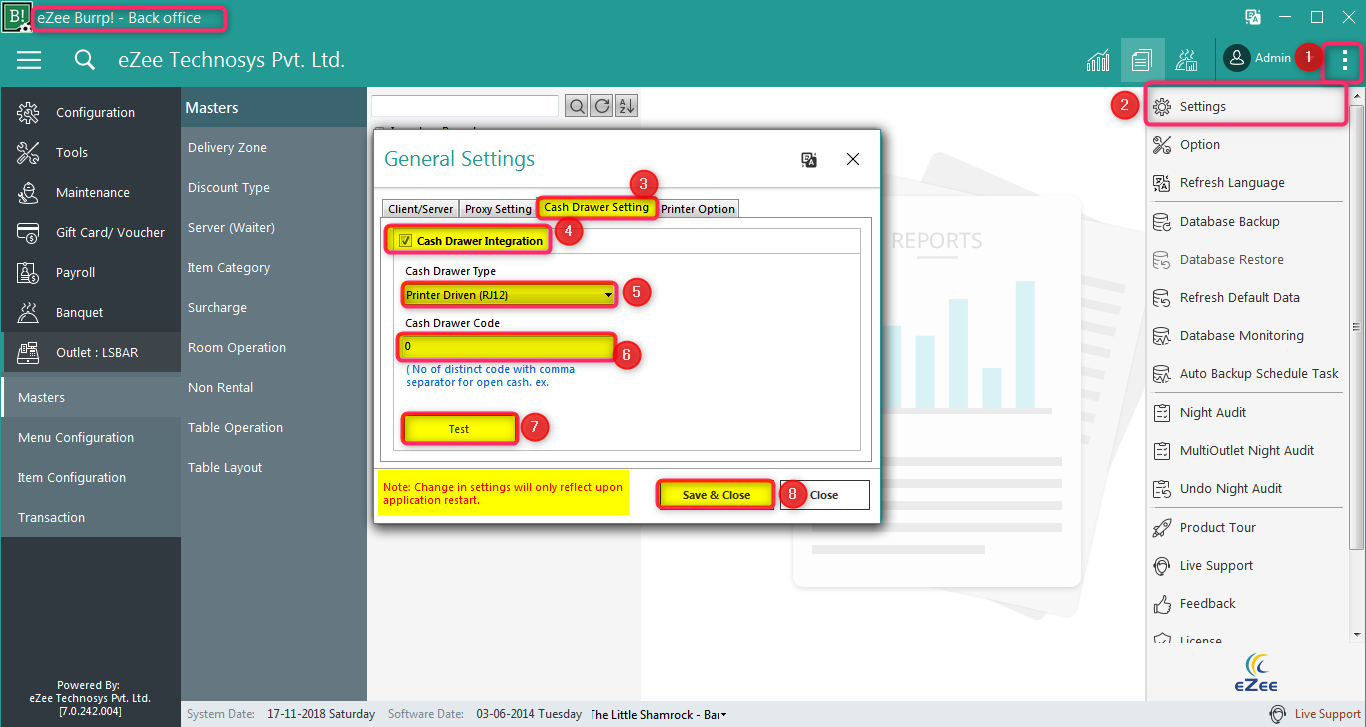The height and width of the screenshot is (727, 1366).
Task: Open Banquet in left sidebar
Action: (91, 312)
